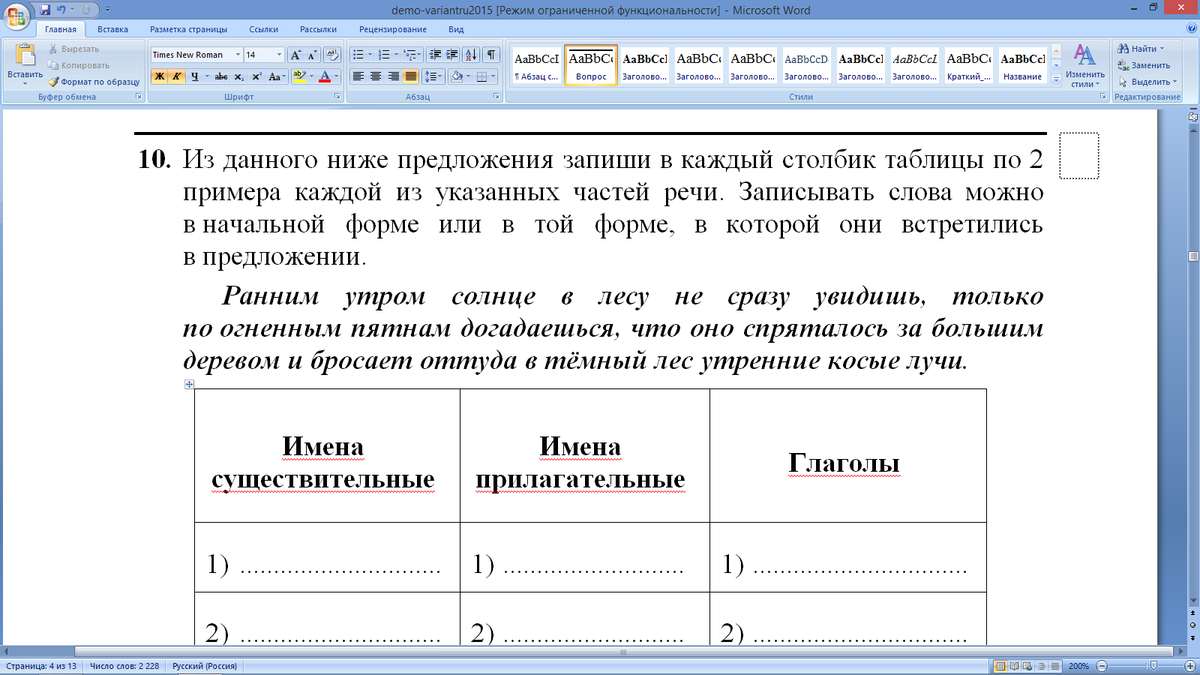
Task: Apply the Краткий_... style
Action: pos(968,66)
